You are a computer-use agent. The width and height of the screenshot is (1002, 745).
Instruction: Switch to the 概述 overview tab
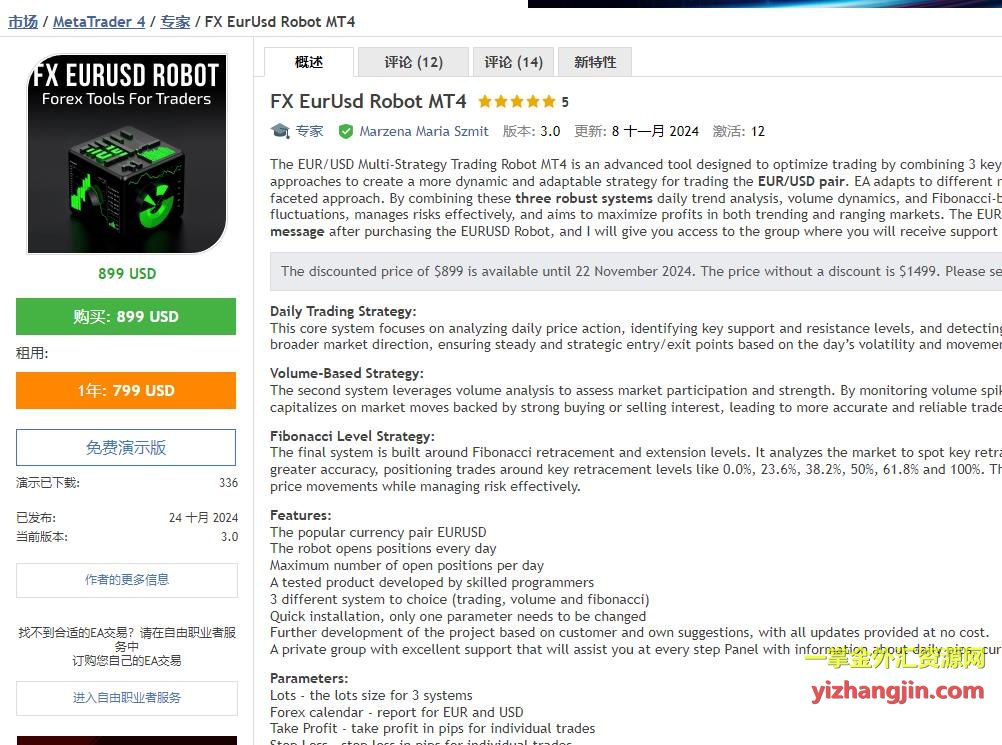coord(309,62)
